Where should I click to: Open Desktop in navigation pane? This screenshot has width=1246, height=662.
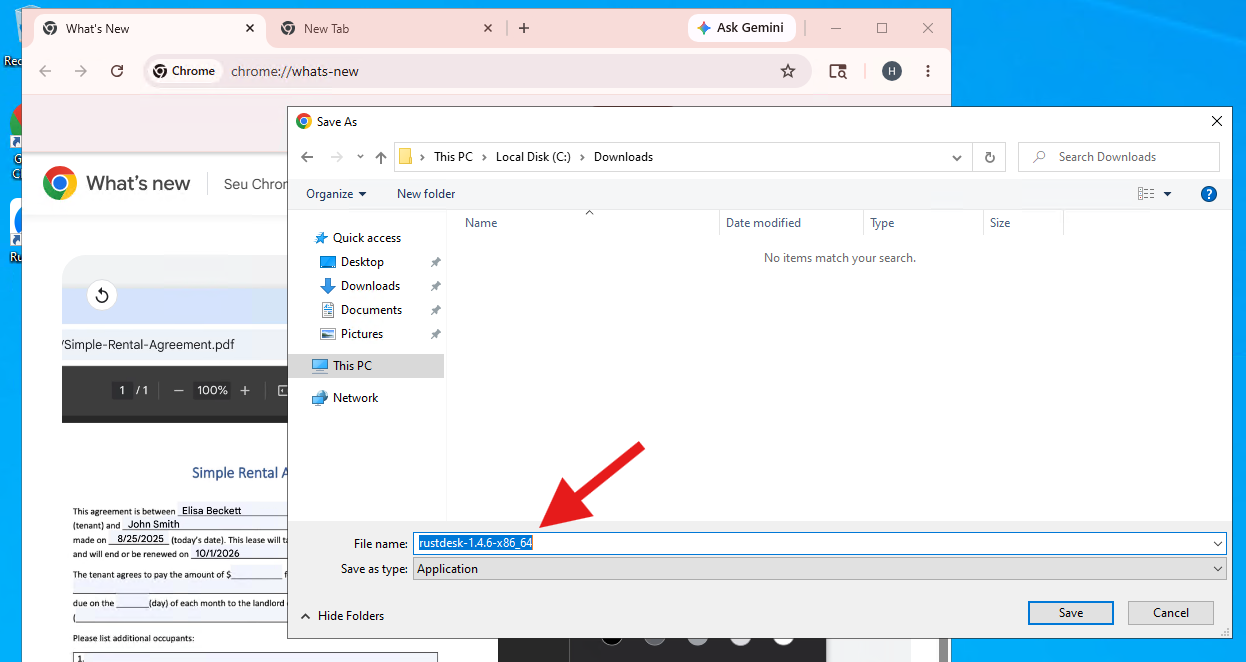pos(362,262)
